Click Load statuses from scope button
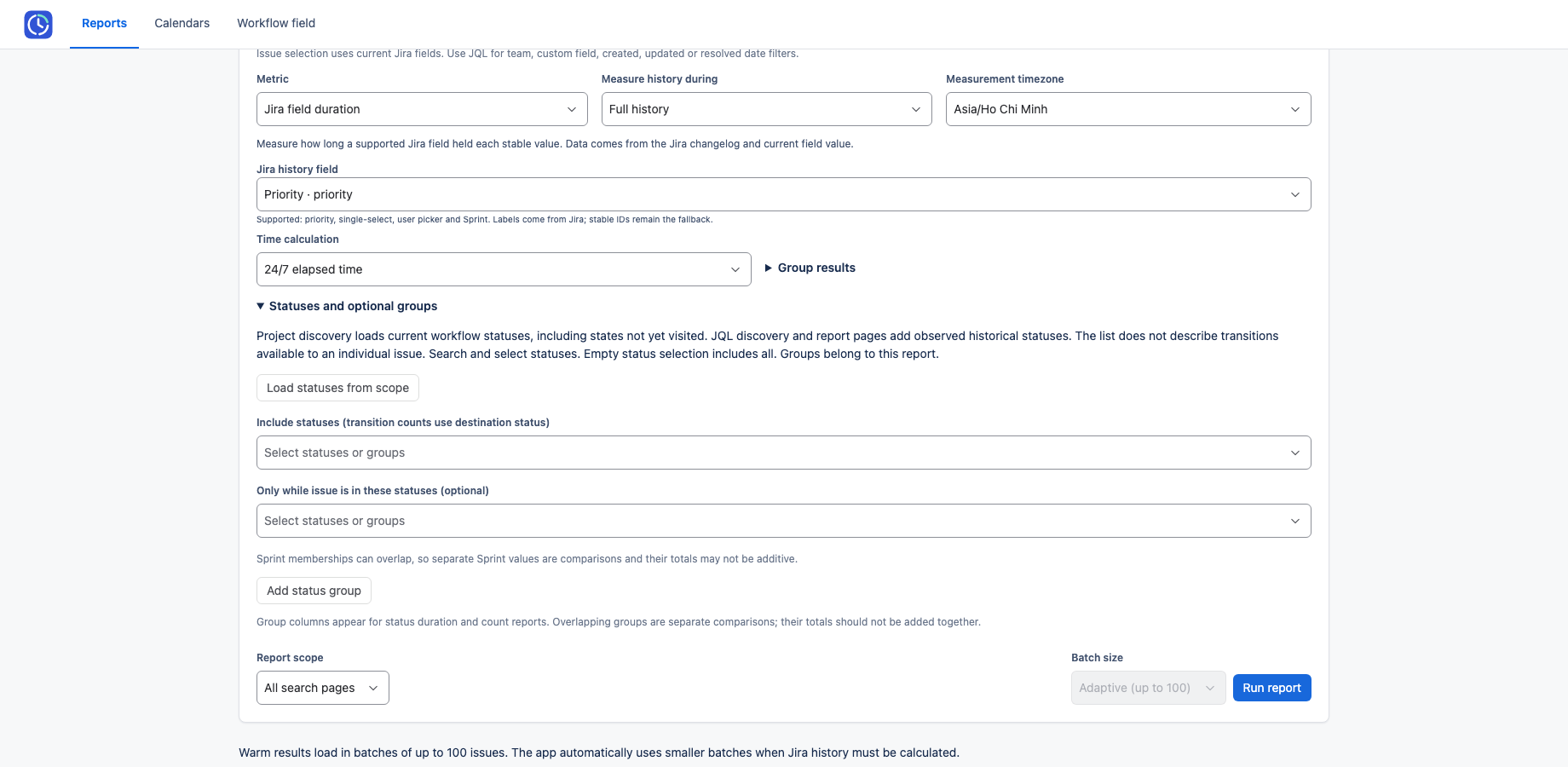 337,388
